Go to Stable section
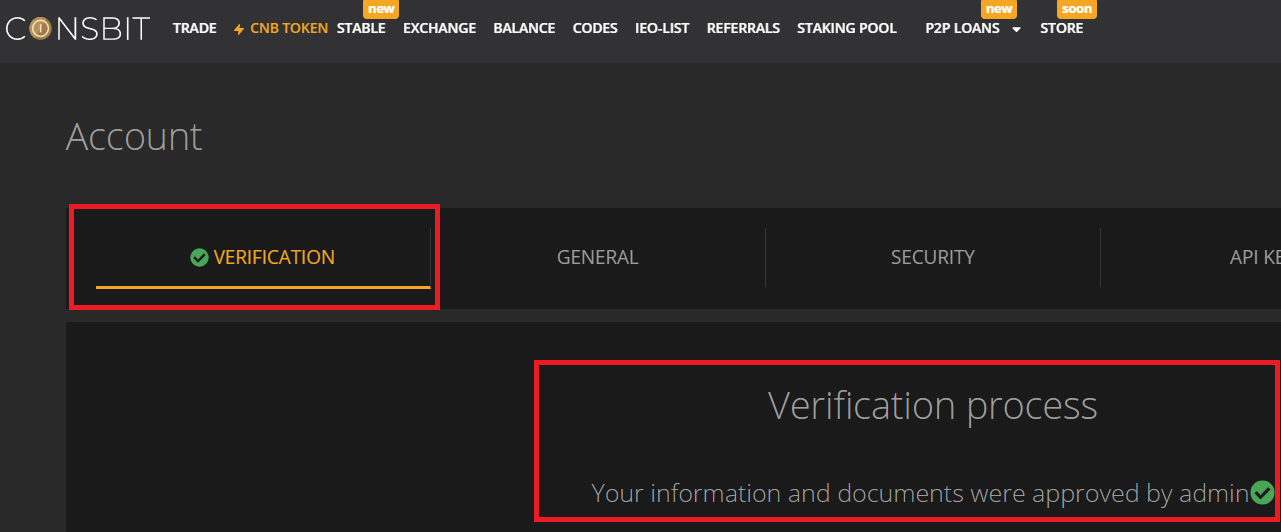The width and height of the screenshot is (1281, 532). point(361,28)
